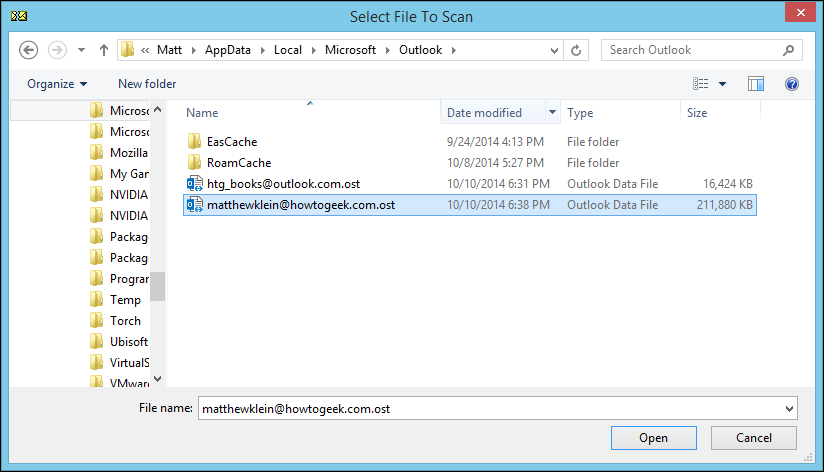Viewport: 824px width, 472px height.
Task: Expand the arrow after Microsoft in the path
Action: tap(387, 50)
